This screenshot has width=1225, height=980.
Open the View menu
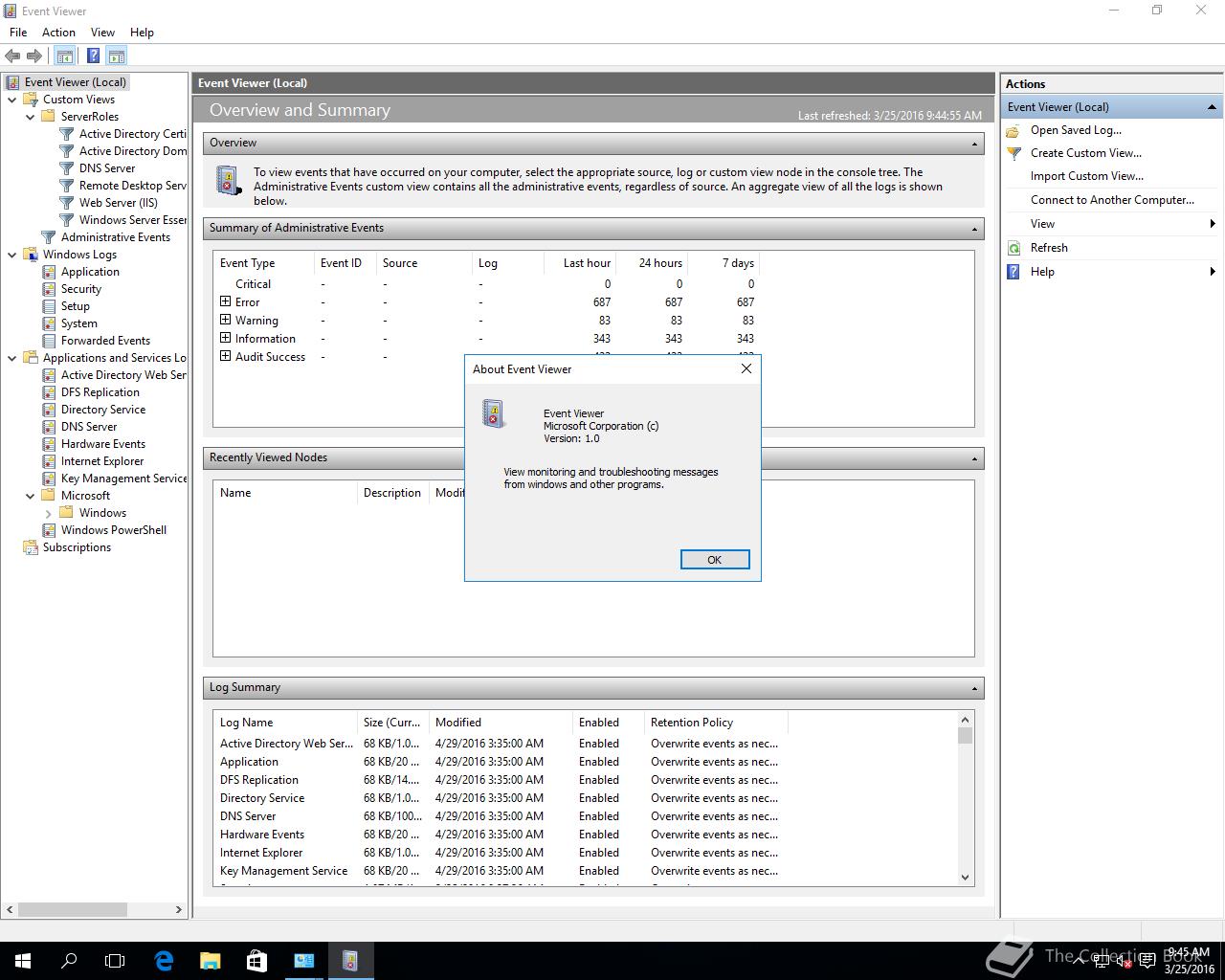(102, 32)
